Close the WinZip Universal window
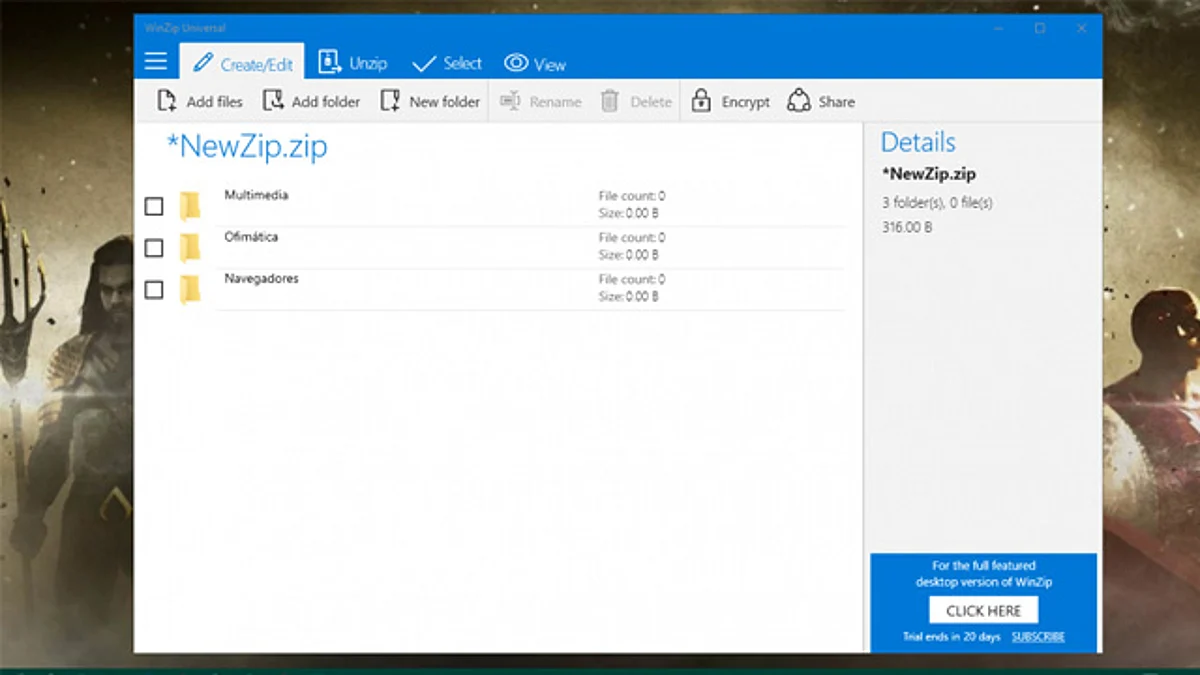The height and width of the screenshot is (675, 1200). (1082, 28)
